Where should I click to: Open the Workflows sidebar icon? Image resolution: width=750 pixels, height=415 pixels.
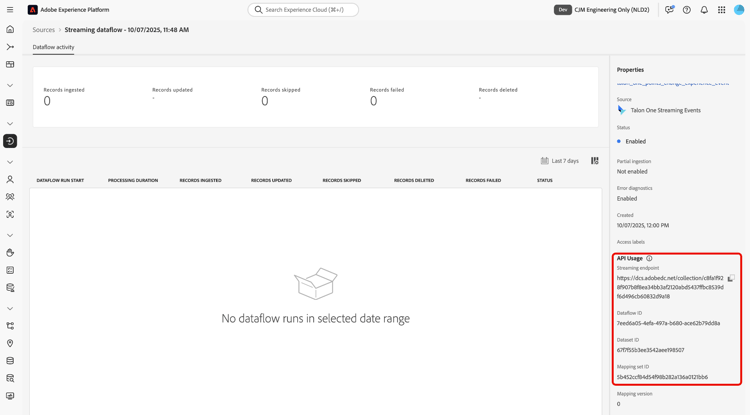pos(10,47)
